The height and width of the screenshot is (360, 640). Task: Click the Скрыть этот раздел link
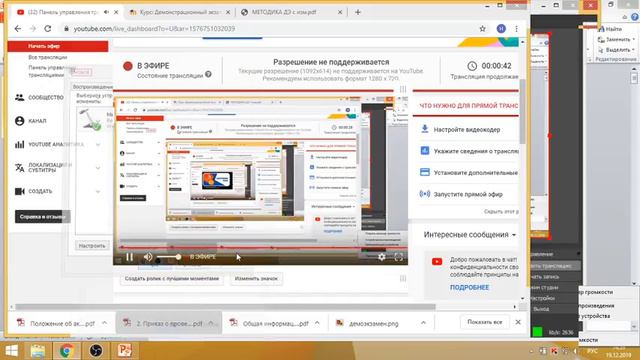[x=501, y=211]
